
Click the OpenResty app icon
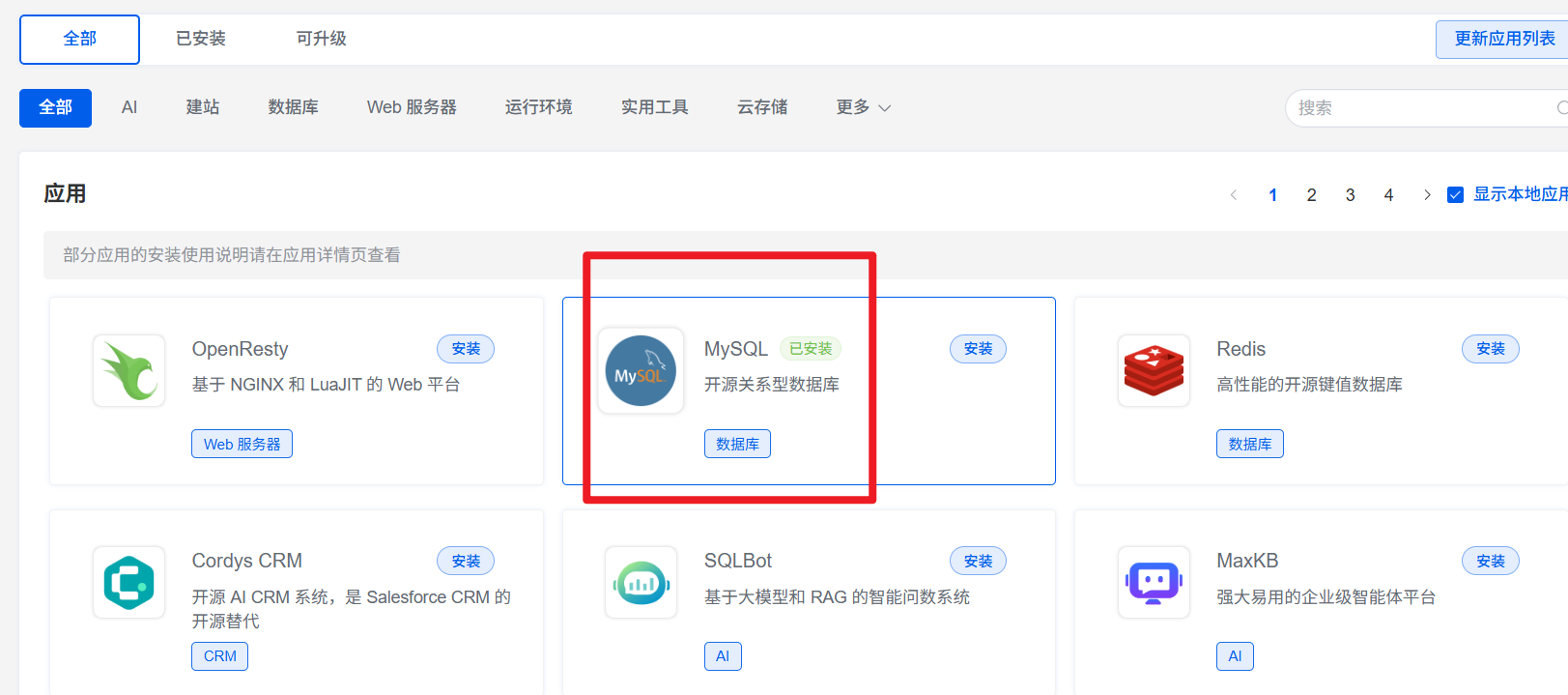coord(129,370)
